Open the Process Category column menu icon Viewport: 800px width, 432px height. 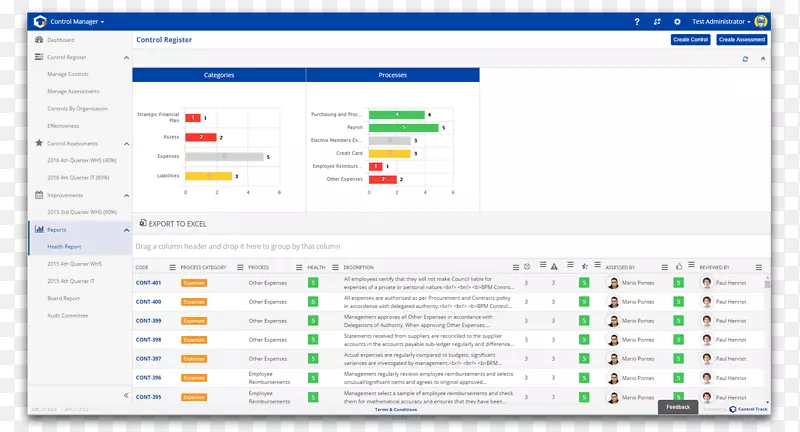240,267
